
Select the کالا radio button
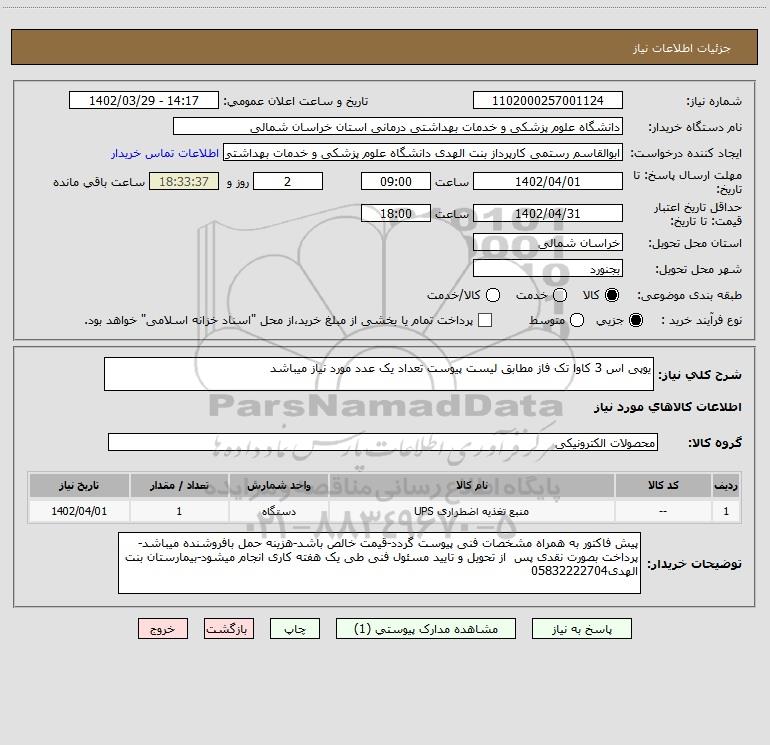pyautogui.click(x=612, y=295)
